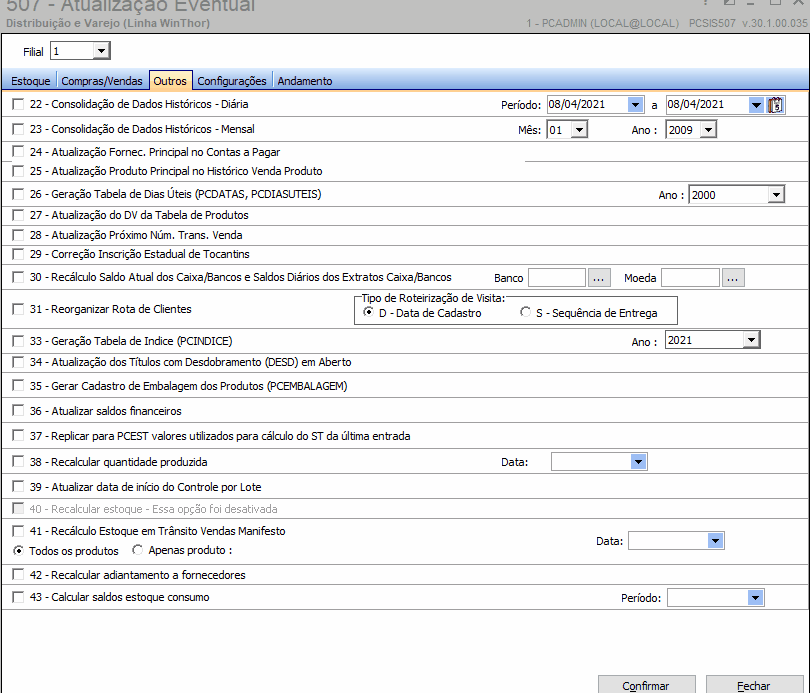The height and width of the screenshot is (693, 810).
Task: Select Apenas produto radio option
Action: [137, 550]
